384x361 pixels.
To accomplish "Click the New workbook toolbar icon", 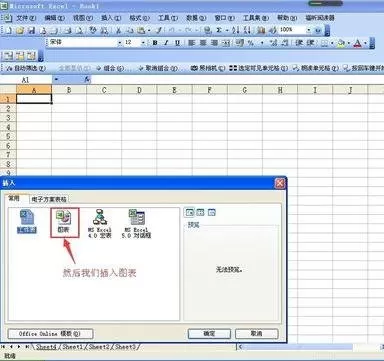I will 9,31.
